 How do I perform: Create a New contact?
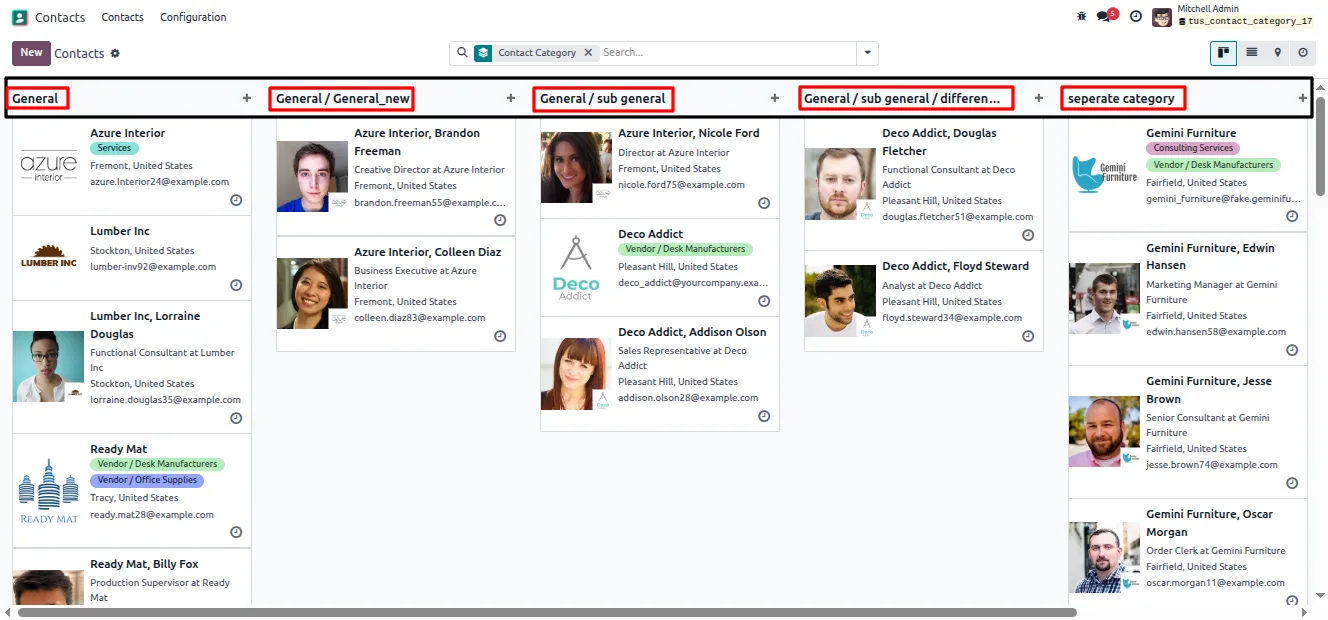(31, 53)
